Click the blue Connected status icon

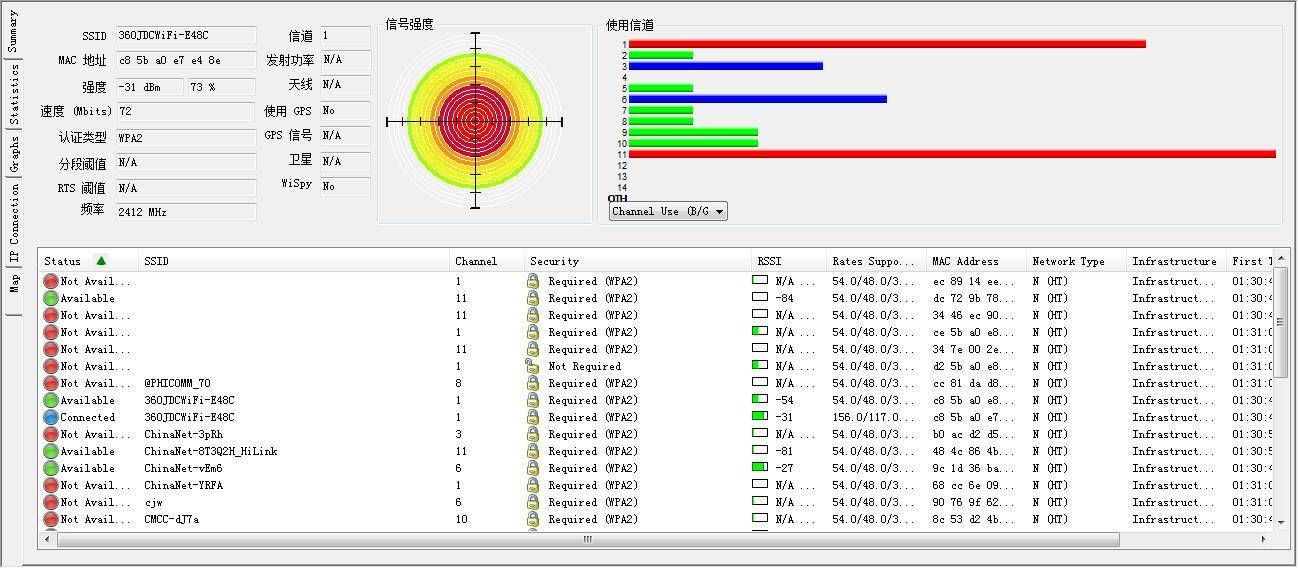(51, 417)
